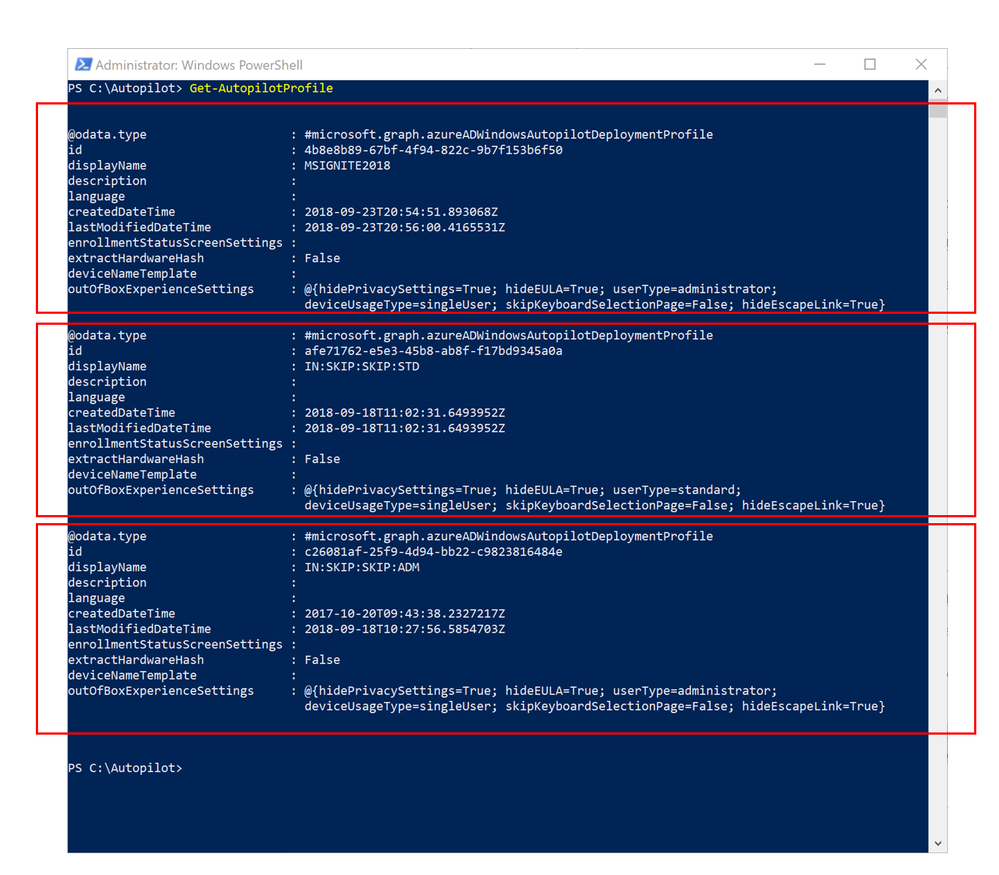The image size is (999, 875).
Task: Click @odata.type value of MSIGNITE2018 profile
Action: pos(508,134)
